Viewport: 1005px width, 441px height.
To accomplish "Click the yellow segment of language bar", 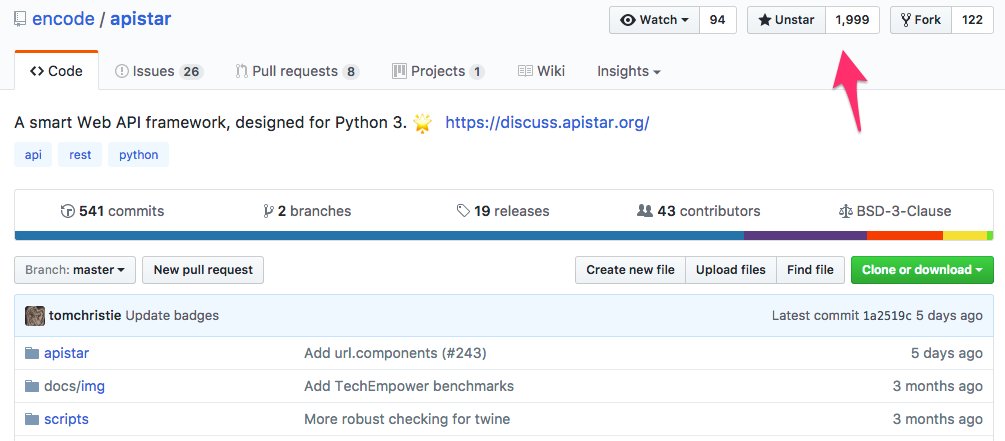I will pos(965,236).
